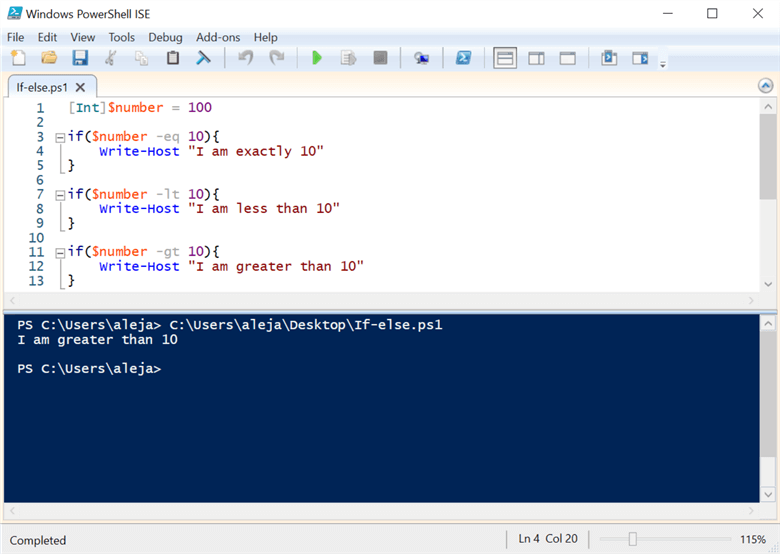Open the Help menu
The width and height of the screenshot is (780, 554).
click(x=266, y=37)
